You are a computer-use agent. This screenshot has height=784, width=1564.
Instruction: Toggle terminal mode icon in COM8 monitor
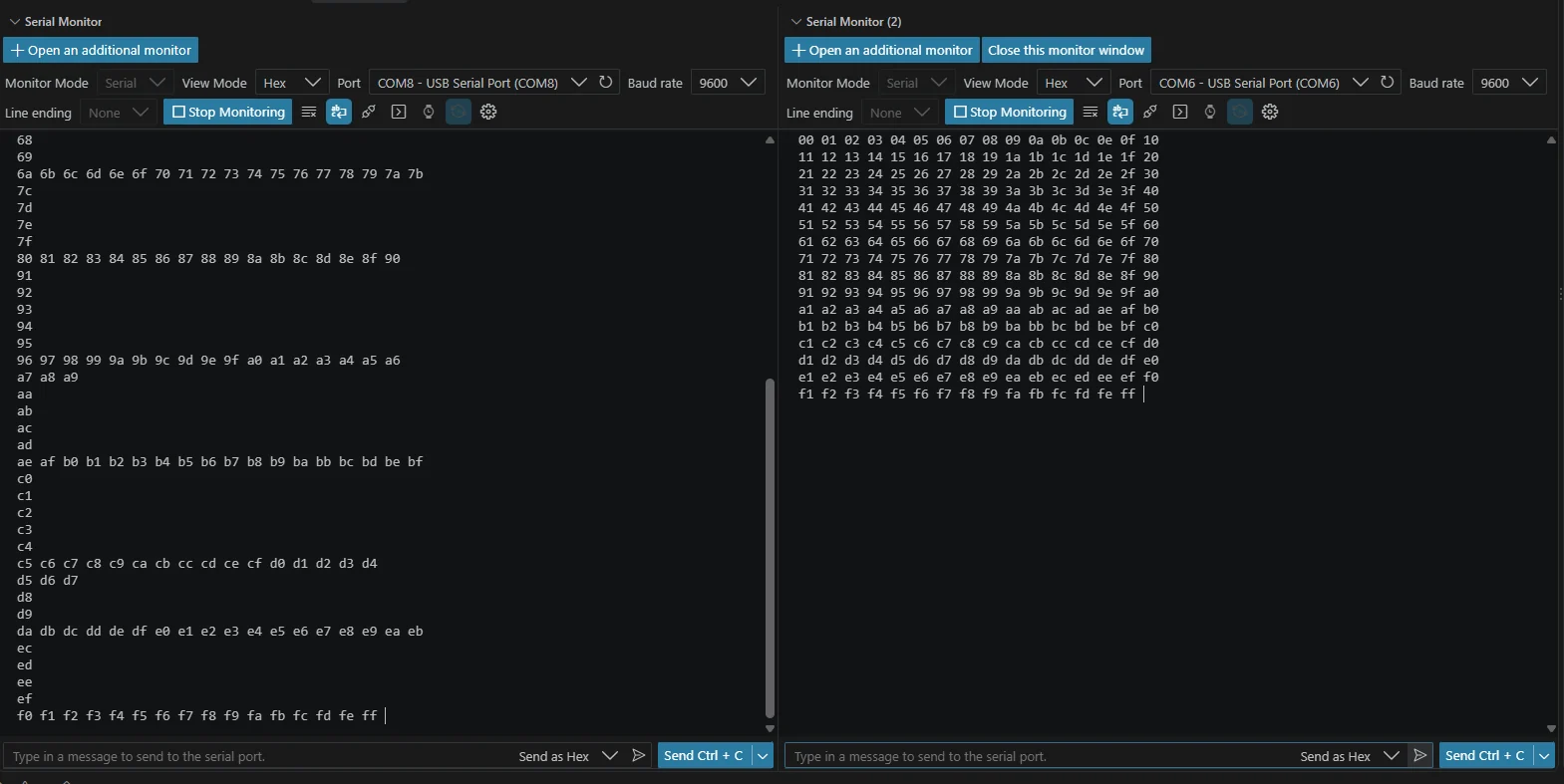(x=399, y=112)
